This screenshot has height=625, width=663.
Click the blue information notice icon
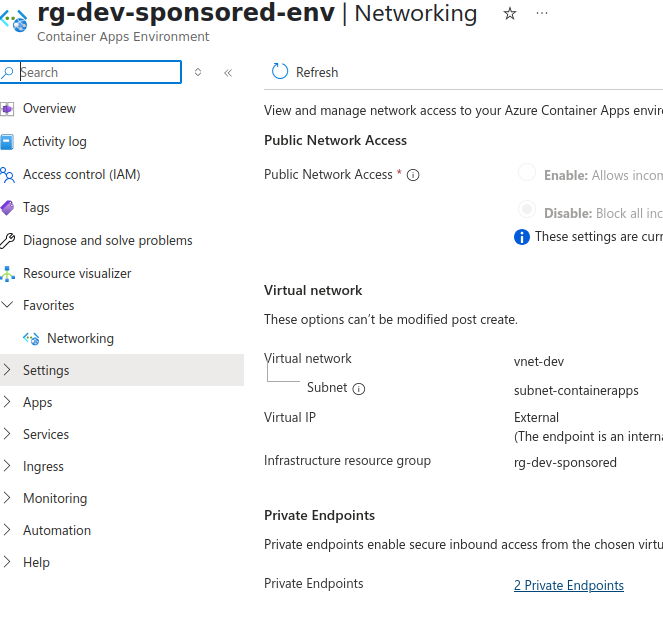click(x=522, y=237)
